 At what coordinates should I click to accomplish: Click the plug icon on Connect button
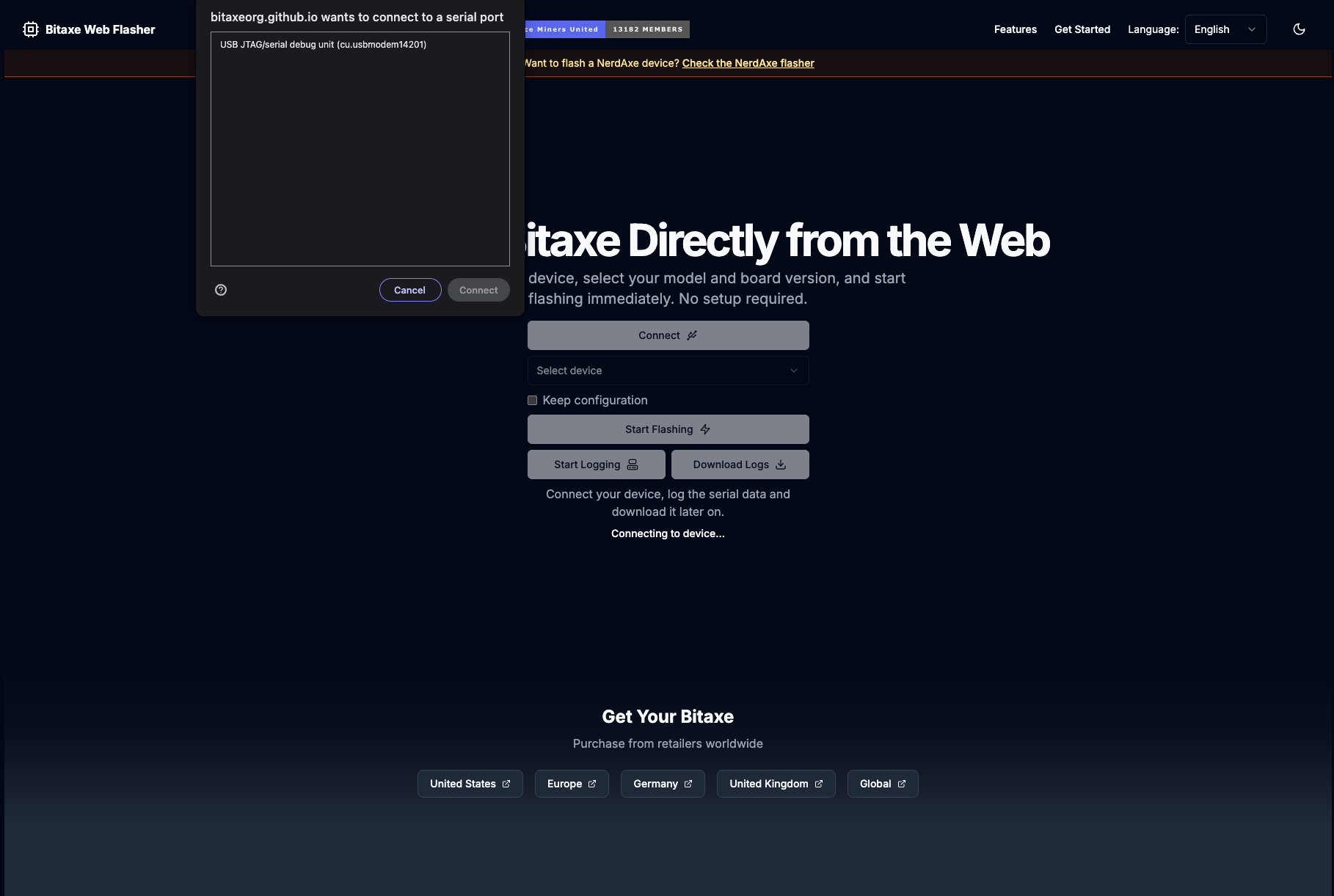692,335
